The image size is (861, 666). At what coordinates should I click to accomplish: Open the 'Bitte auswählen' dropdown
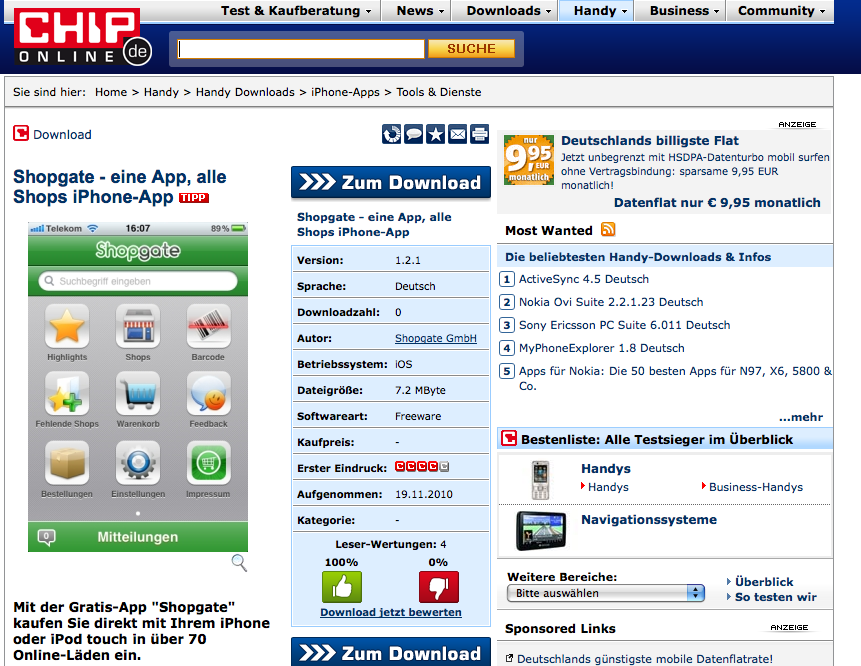[x=607, y=593]
